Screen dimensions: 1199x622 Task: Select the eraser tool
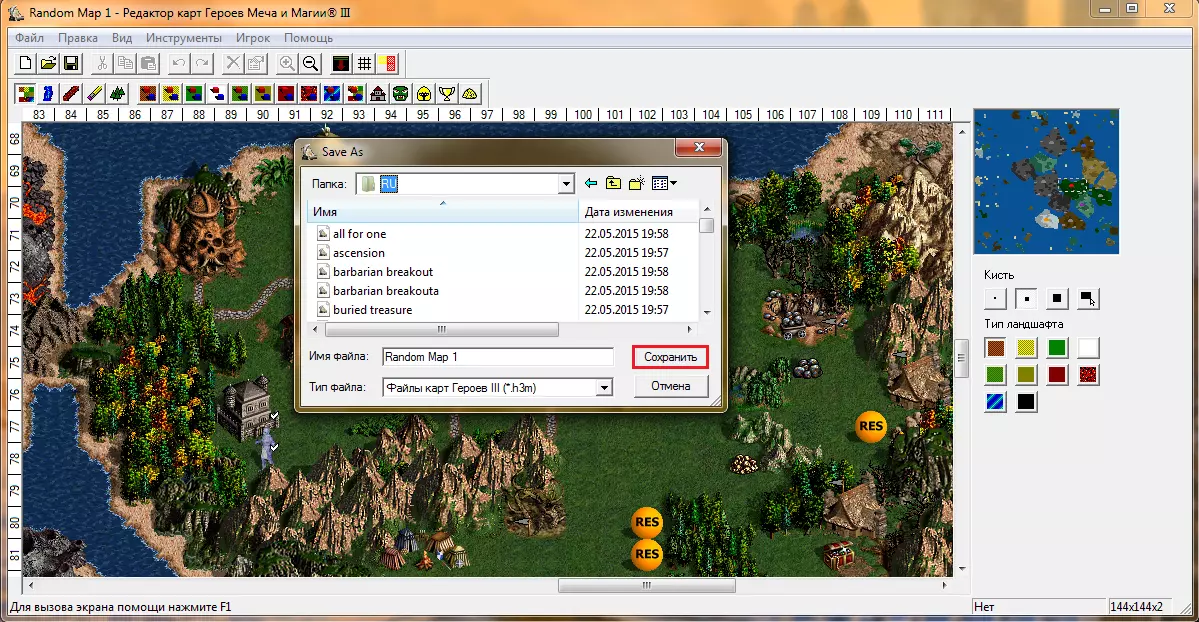[94, 94]
